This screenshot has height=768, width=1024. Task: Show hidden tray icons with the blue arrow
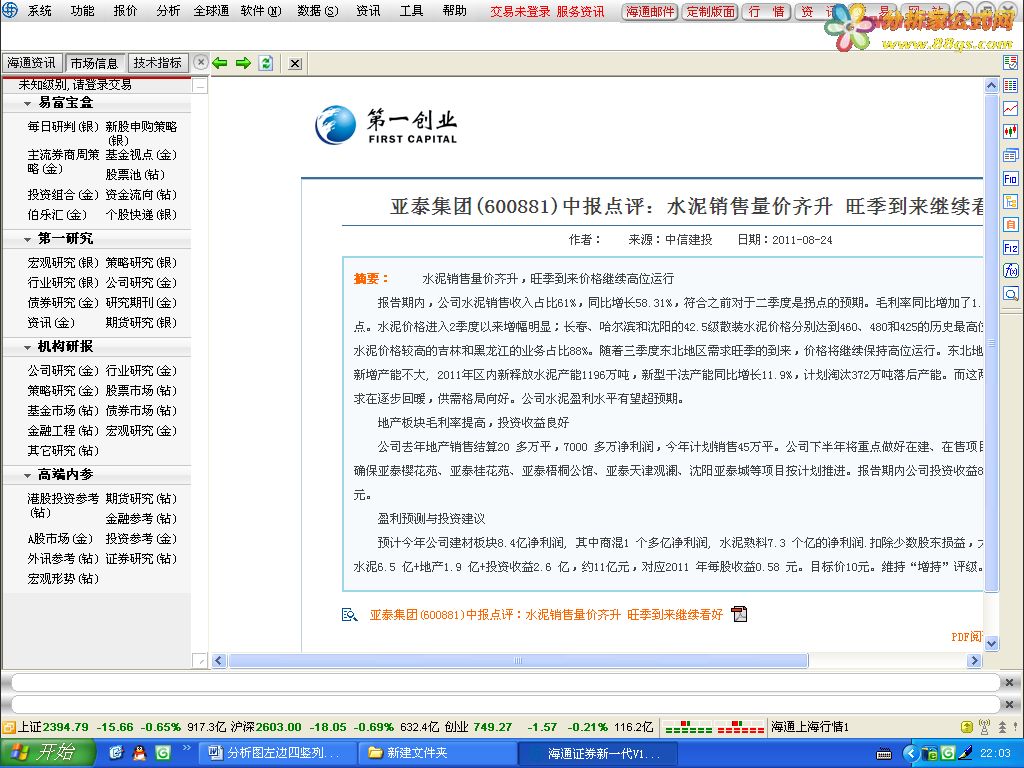[x=911, y=753]
